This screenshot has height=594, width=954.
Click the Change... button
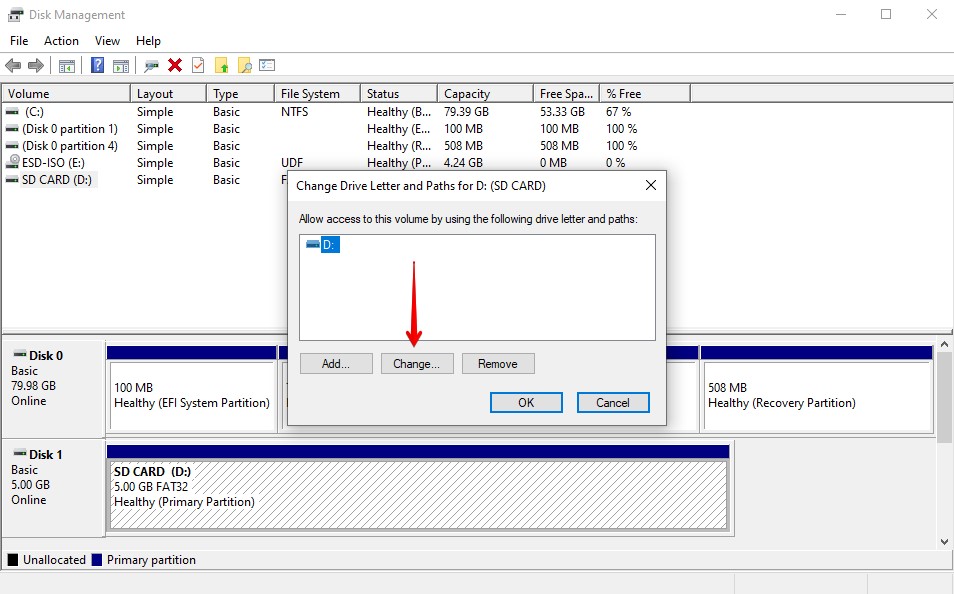pyautogui.click(x=417, y=363)
